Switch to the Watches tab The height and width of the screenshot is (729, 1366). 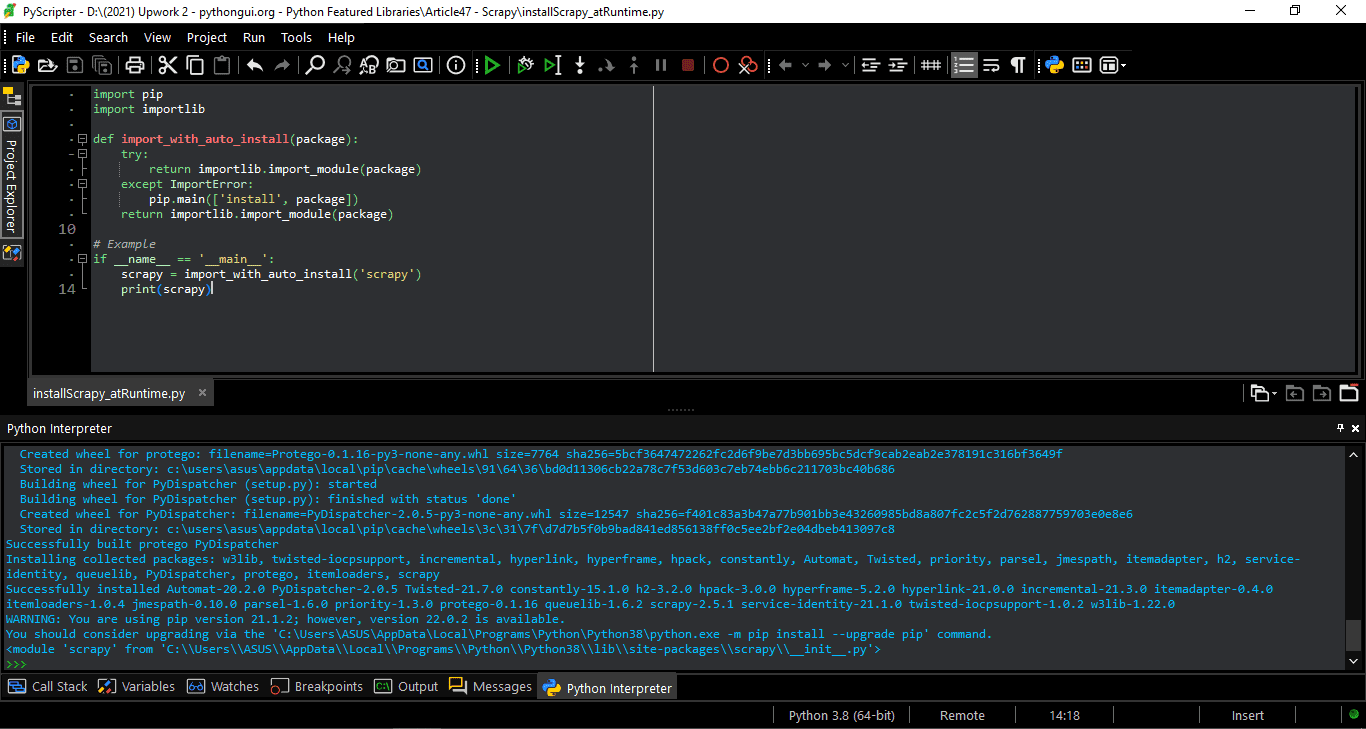point(224,686)
